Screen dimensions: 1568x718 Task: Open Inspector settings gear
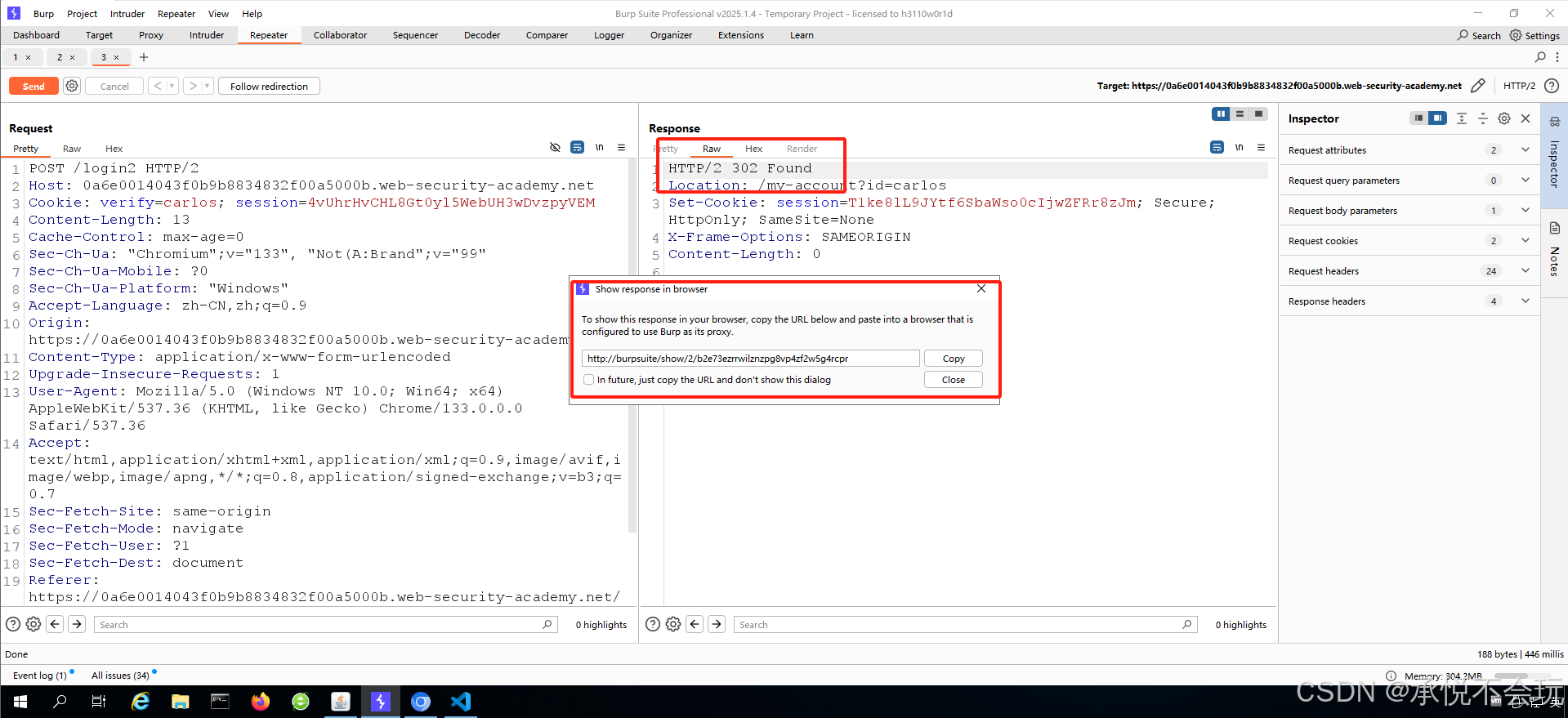point(1504,118)
